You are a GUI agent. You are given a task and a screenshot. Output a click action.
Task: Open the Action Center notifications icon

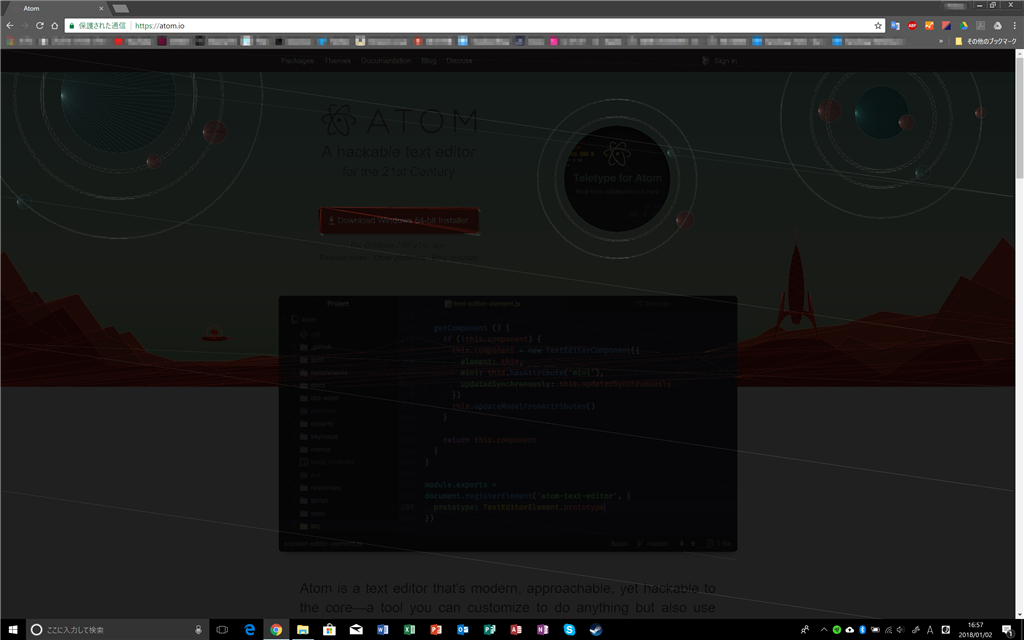[x=1008, y=630]
